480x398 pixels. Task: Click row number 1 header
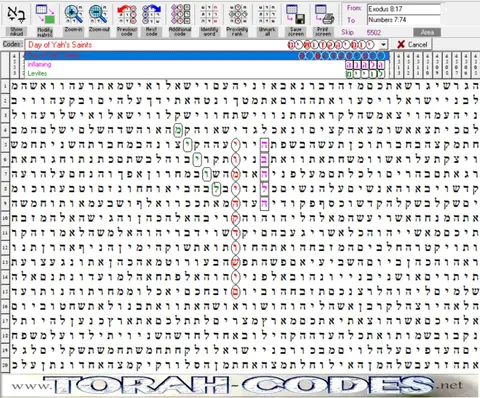pos(5,86)
